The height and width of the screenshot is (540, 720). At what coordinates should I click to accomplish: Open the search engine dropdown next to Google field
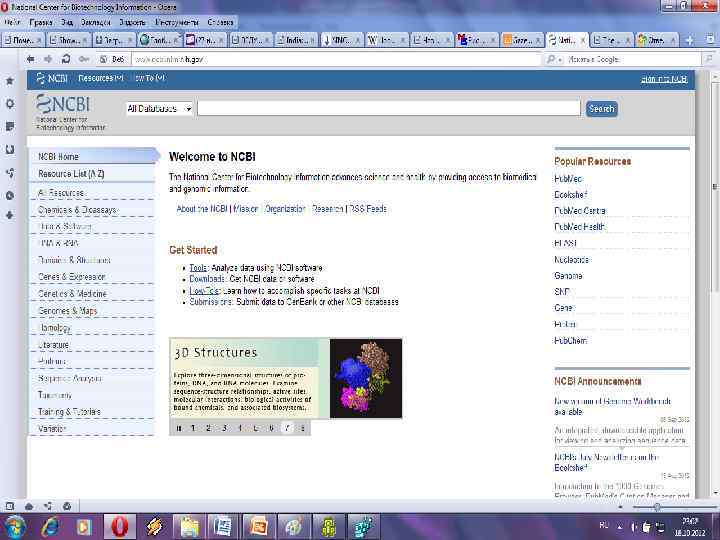tap(554, 59)
